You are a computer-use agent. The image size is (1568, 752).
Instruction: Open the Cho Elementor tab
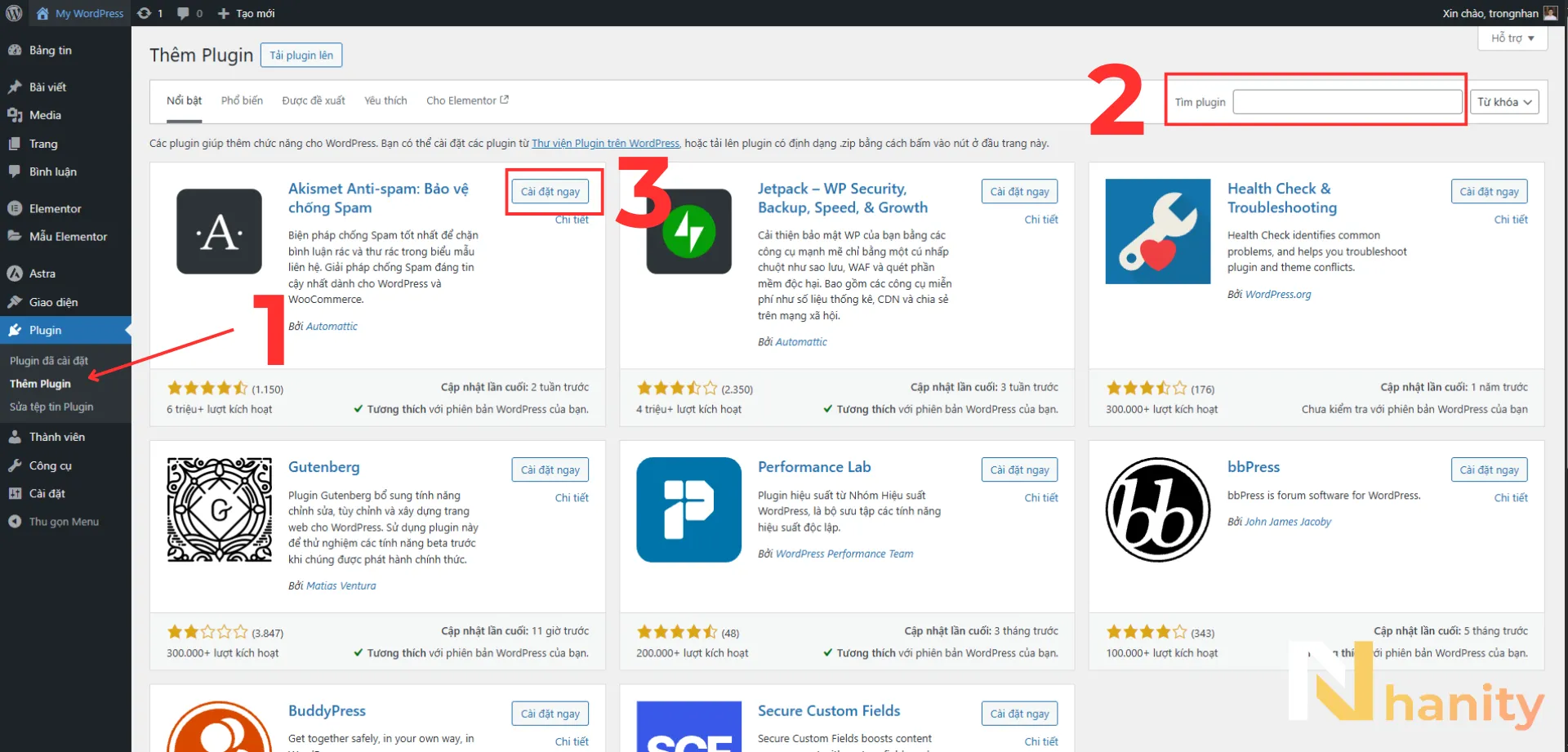pos(467,100)
